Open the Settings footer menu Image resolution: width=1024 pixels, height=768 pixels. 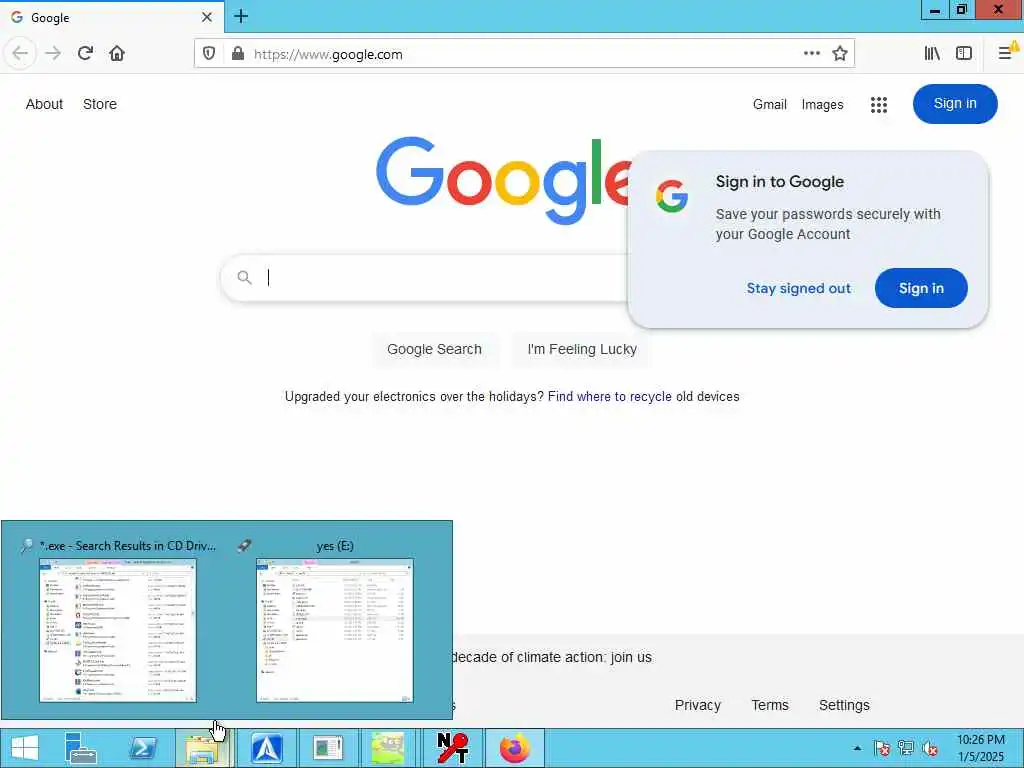tap(844, 705)
